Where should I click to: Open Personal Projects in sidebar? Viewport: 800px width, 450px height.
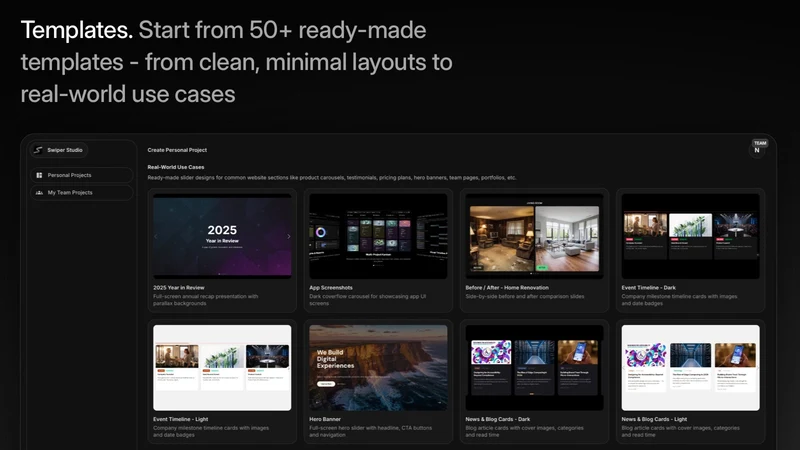(x=82, y=175)
